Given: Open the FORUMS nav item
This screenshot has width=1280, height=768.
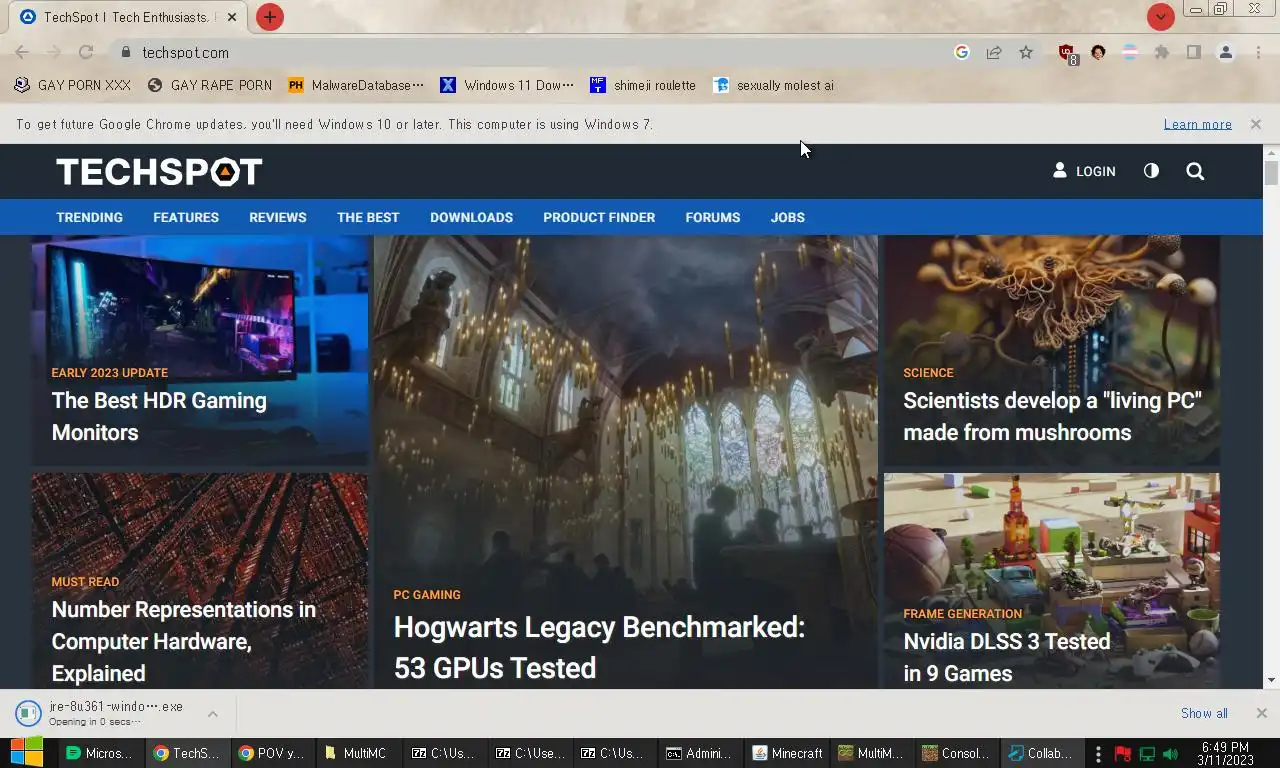Looking at the screenshot, I should point(713,217).
